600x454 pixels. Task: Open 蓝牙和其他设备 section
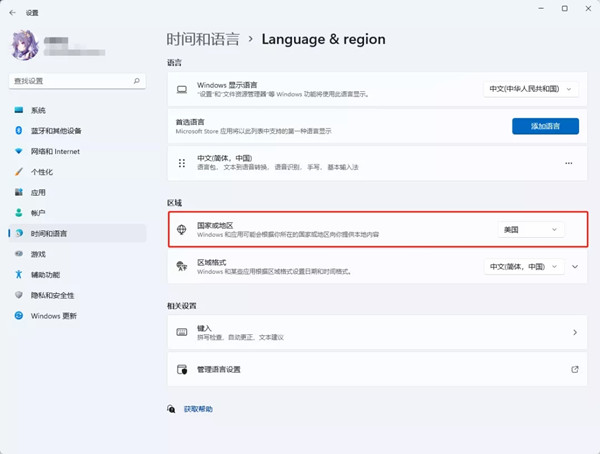point(77,131)
